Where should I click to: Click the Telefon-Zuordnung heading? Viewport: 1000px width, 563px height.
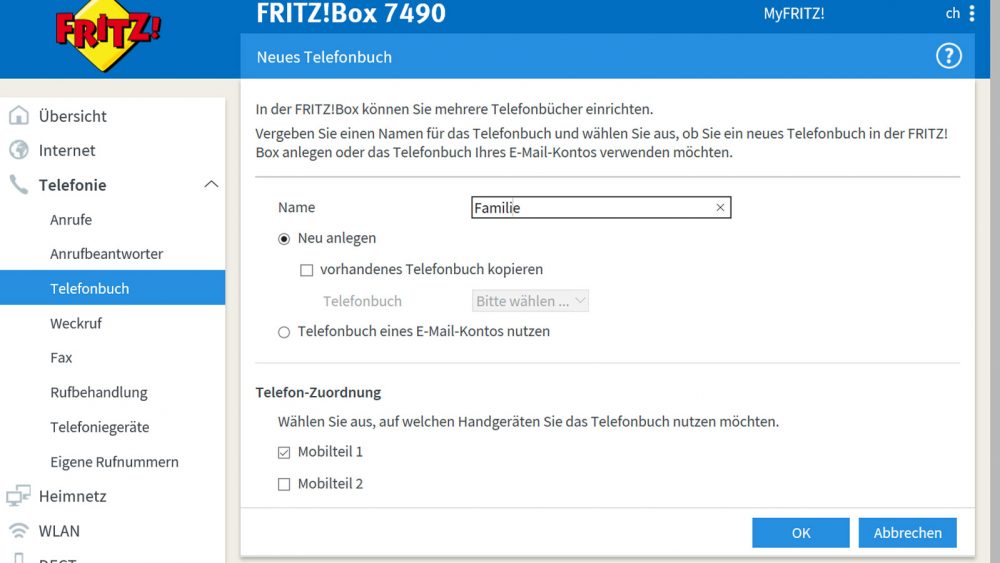318,393
